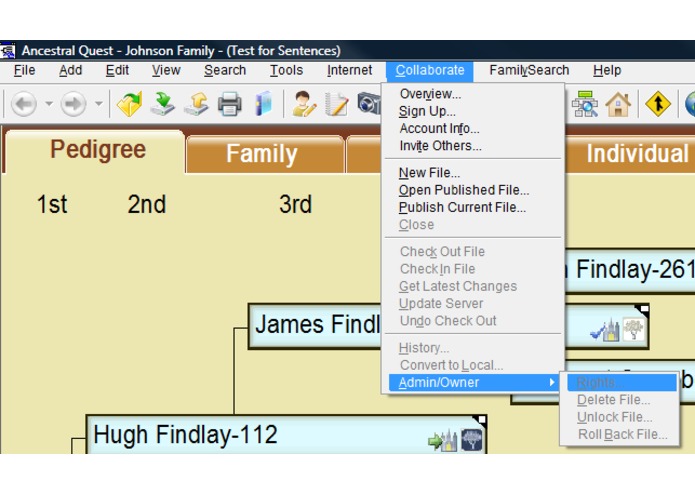
Task: Open the Tools menu
Action: point(286,70)
